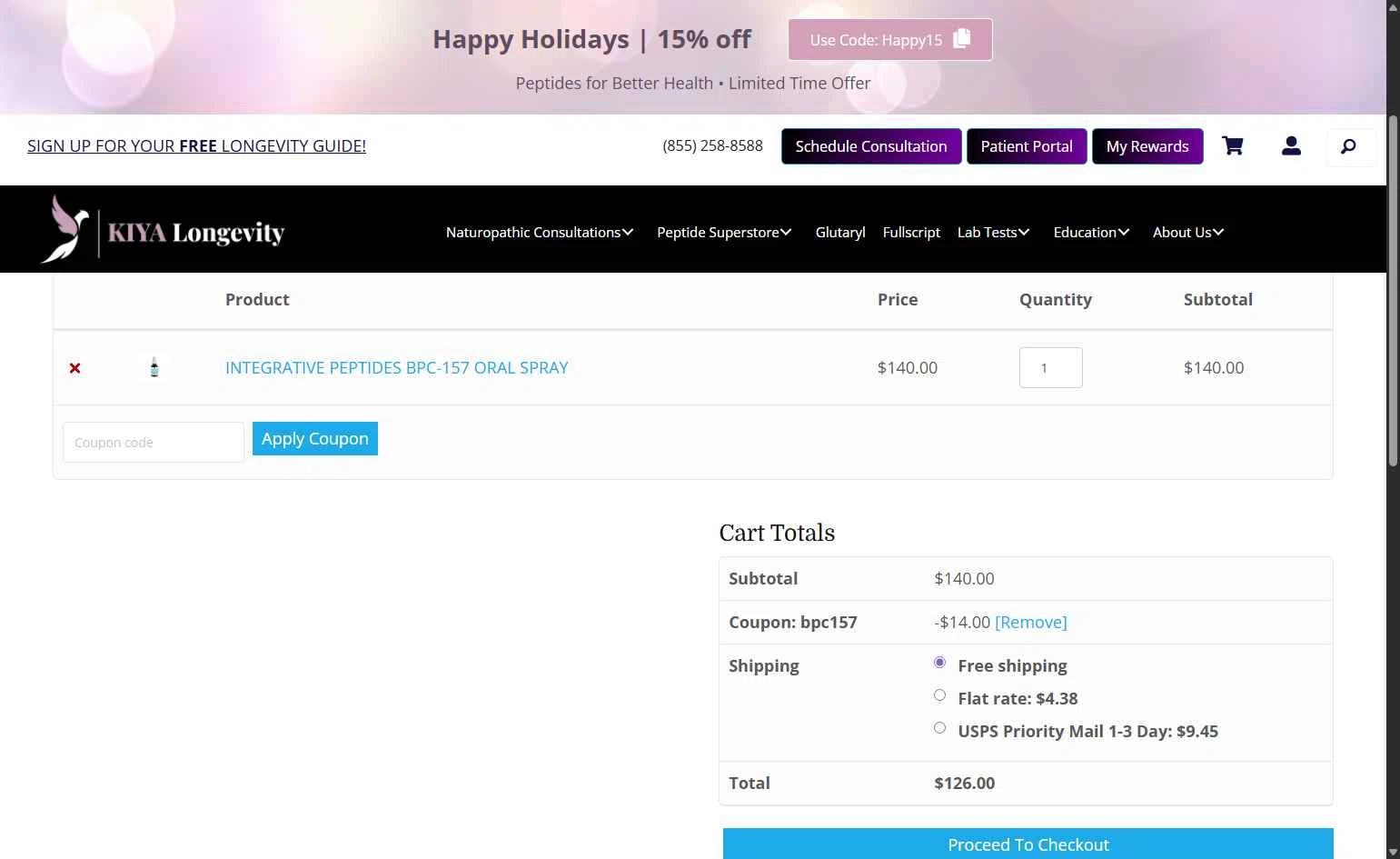The width and height of the screenshot is (1400, 859).
Task: Open the user account icon
Action: (1291, 145)
